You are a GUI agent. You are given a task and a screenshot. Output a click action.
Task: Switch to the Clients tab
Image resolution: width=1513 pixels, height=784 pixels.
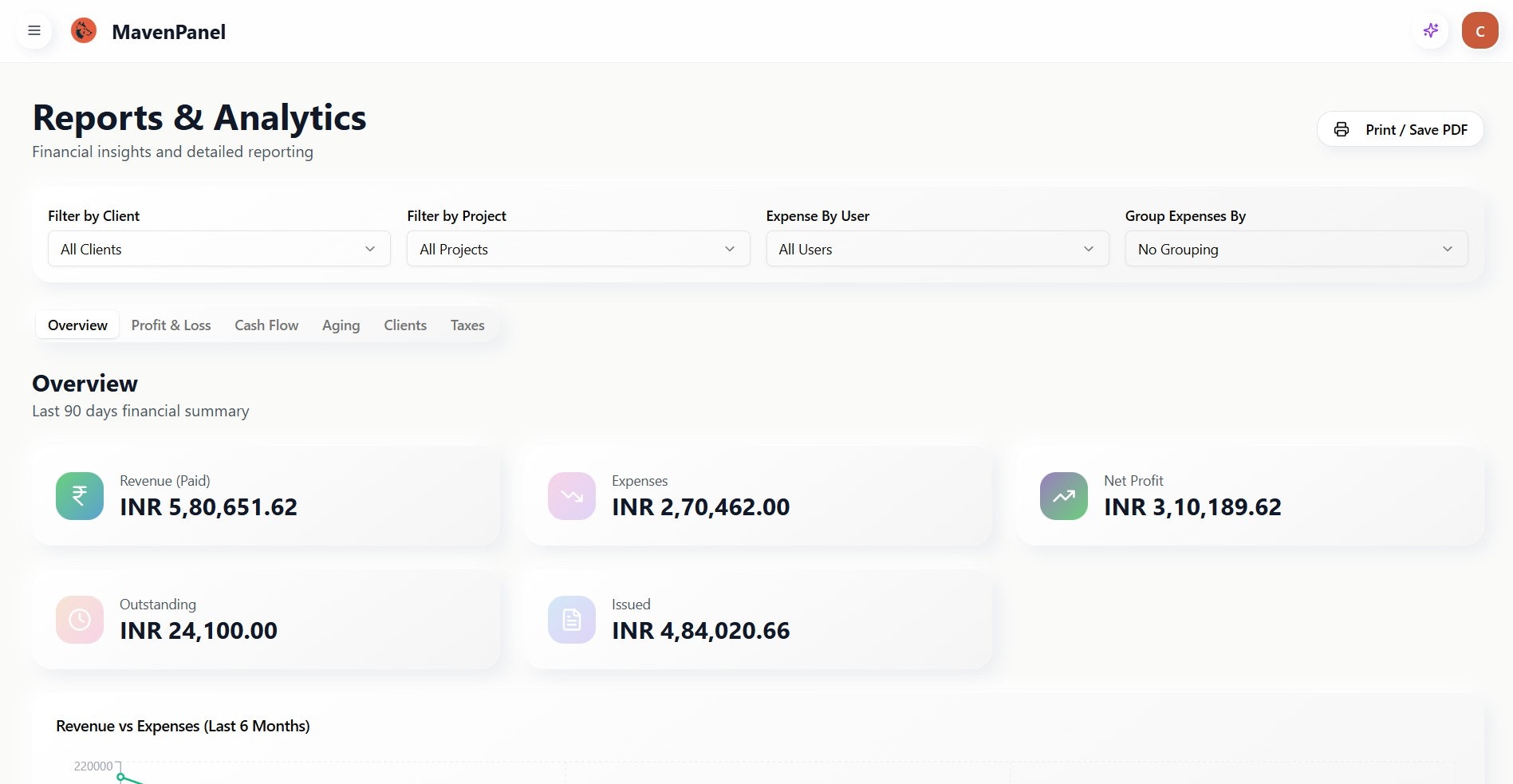click(x=405, y=325)
